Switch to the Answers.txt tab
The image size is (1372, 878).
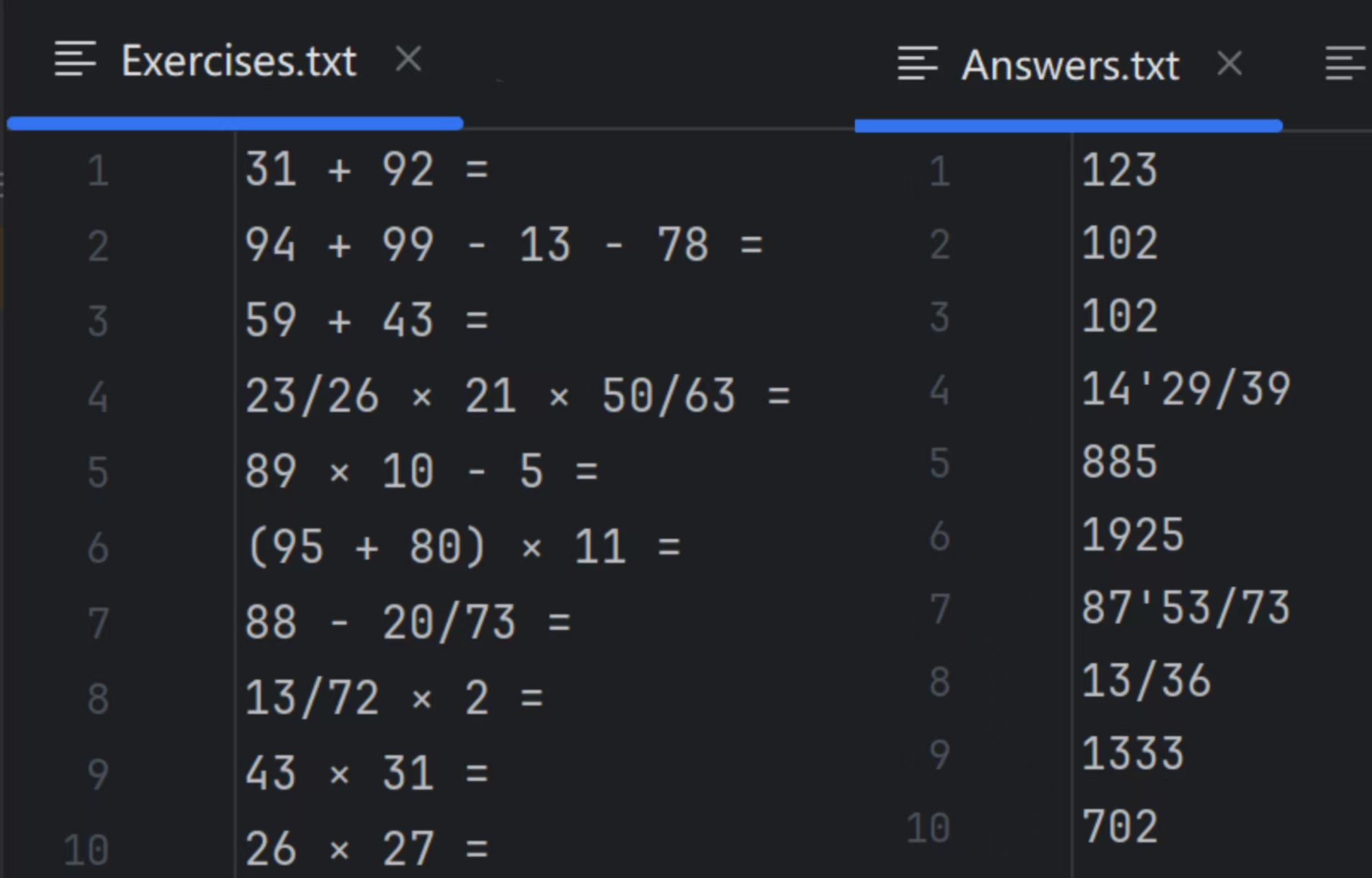[1069, 66]
